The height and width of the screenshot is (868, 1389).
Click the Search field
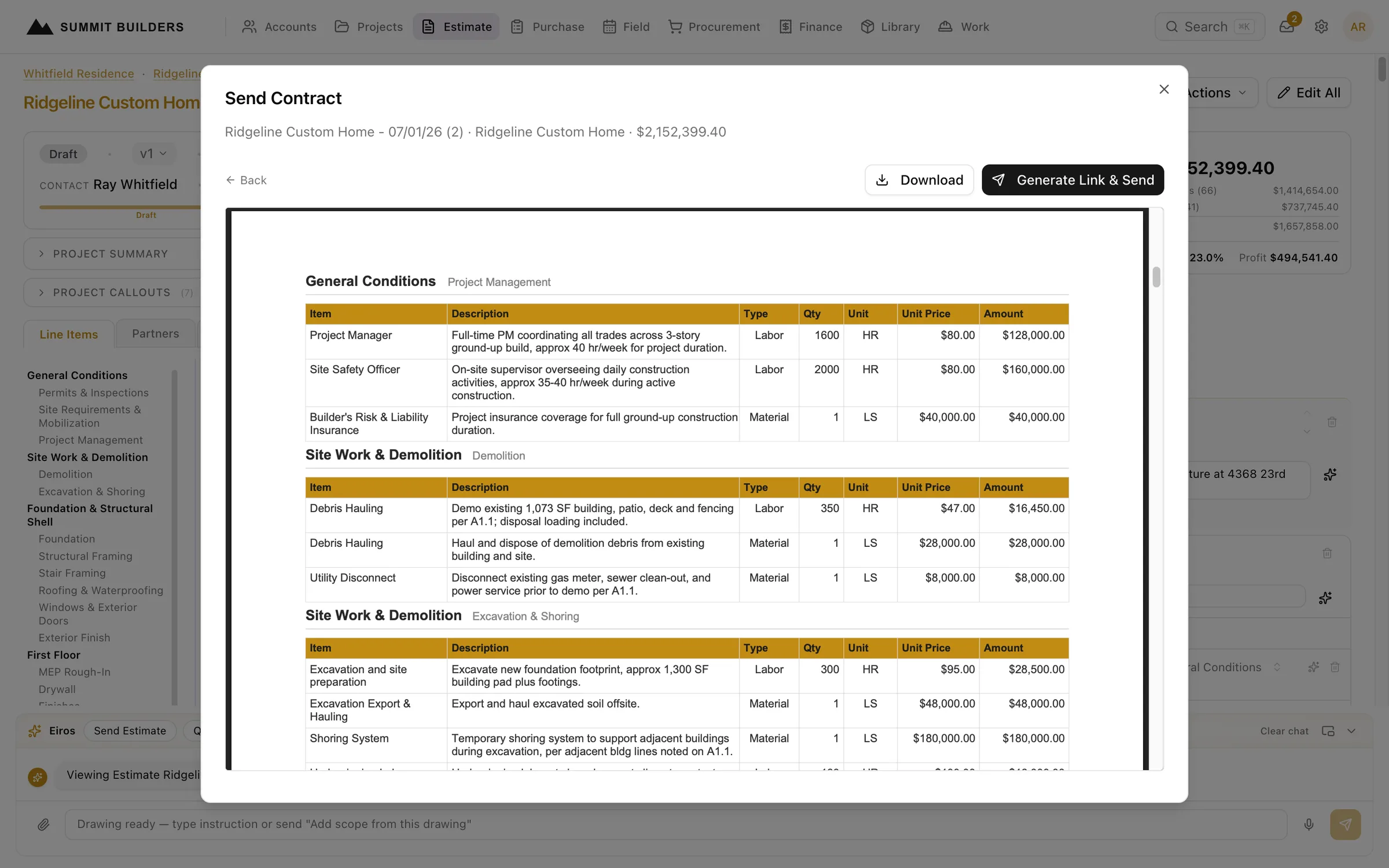pos(1210,27)
